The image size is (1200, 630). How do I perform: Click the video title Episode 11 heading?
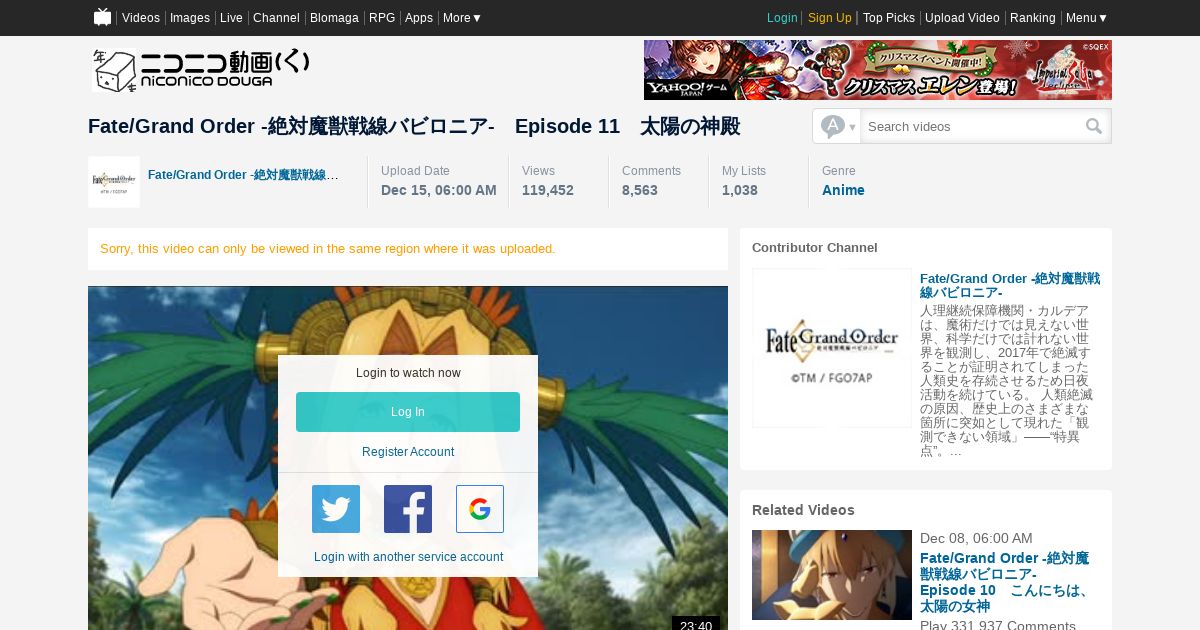point(414,126)
